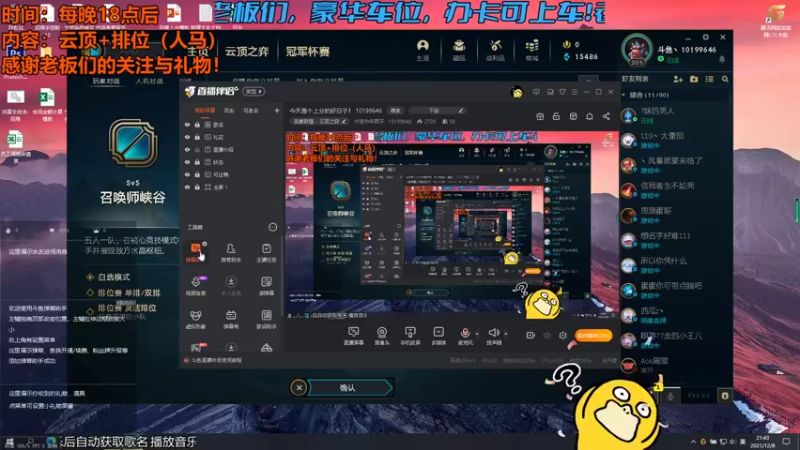
Task: Open the 类型 pill beside the 直播伴侣 logo
Action: click(254, 92)
